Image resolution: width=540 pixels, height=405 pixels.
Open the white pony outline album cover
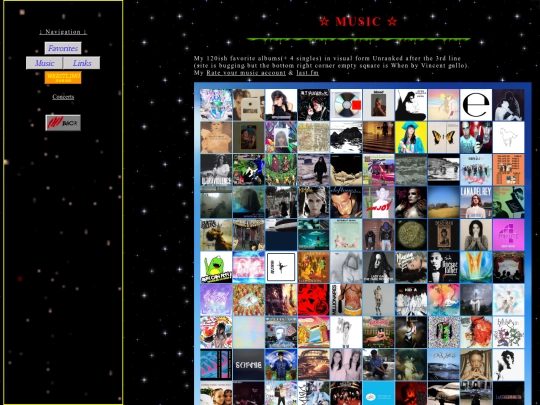(x=508, y=137)
